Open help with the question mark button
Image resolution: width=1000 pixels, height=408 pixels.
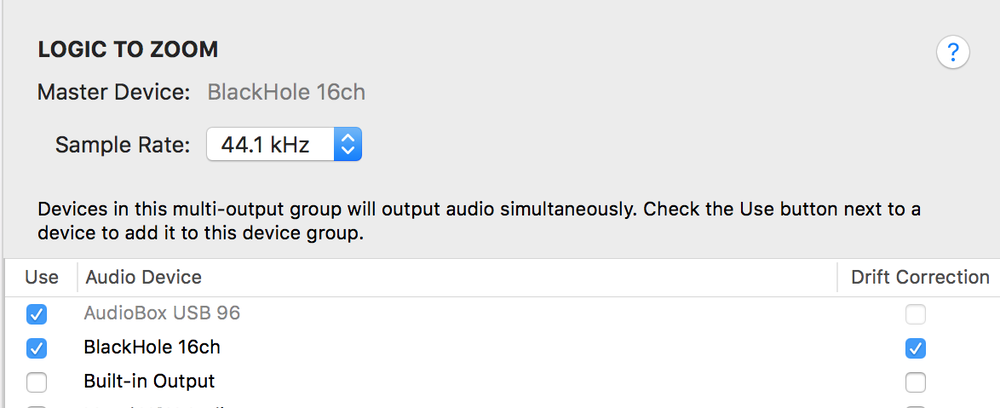point(953,52)
